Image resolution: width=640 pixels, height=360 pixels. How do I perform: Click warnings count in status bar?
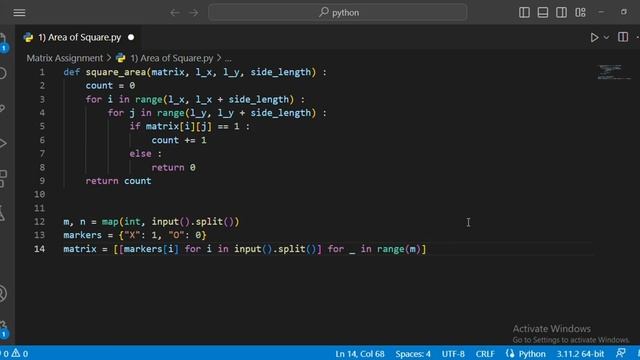[x=20, y=353]
